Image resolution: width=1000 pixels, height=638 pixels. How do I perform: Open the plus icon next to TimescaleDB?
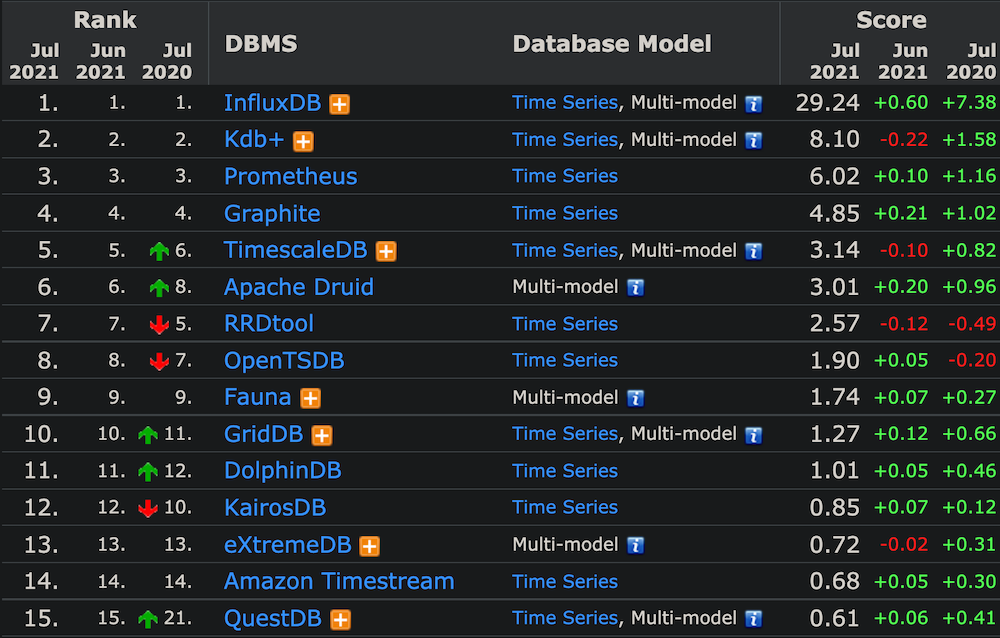386,251
